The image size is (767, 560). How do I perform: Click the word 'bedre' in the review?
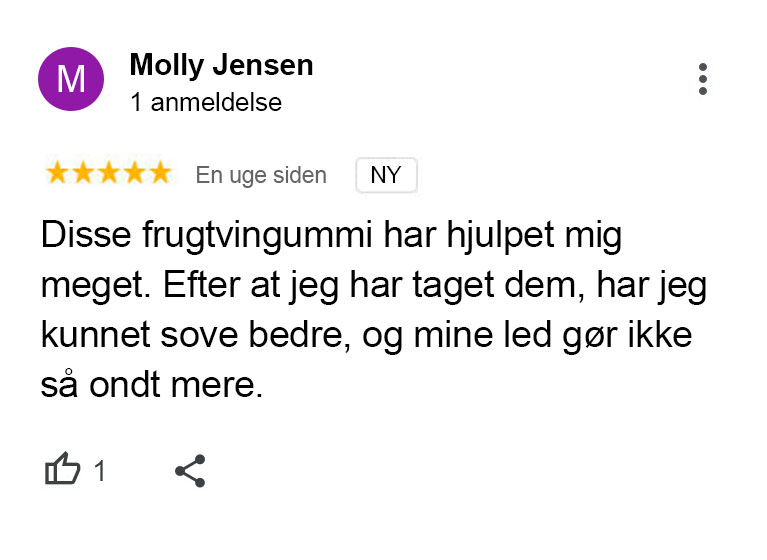[299, 335]
